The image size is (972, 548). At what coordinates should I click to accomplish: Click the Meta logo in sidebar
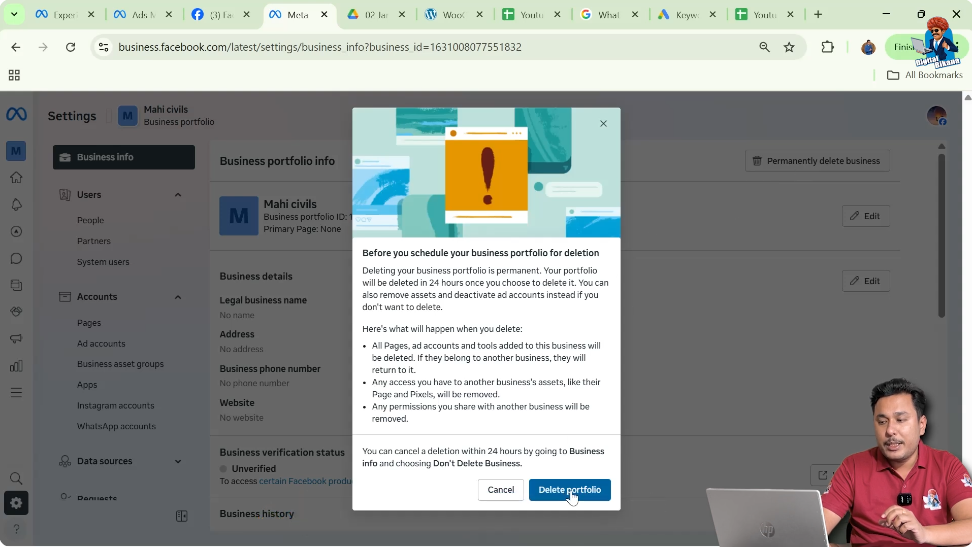[x=16, y=114]
